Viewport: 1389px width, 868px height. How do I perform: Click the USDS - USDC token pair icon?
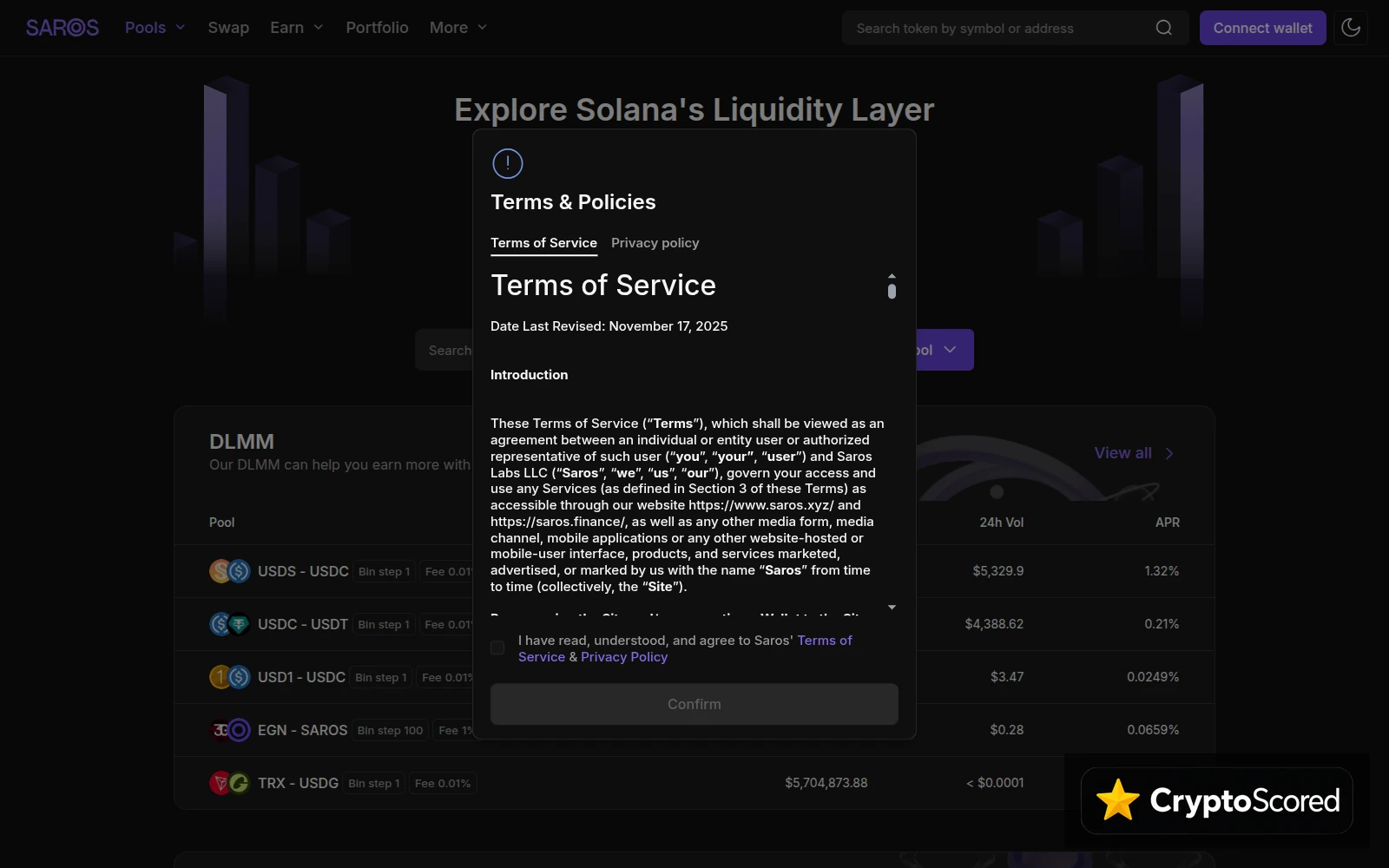[230, 571]
